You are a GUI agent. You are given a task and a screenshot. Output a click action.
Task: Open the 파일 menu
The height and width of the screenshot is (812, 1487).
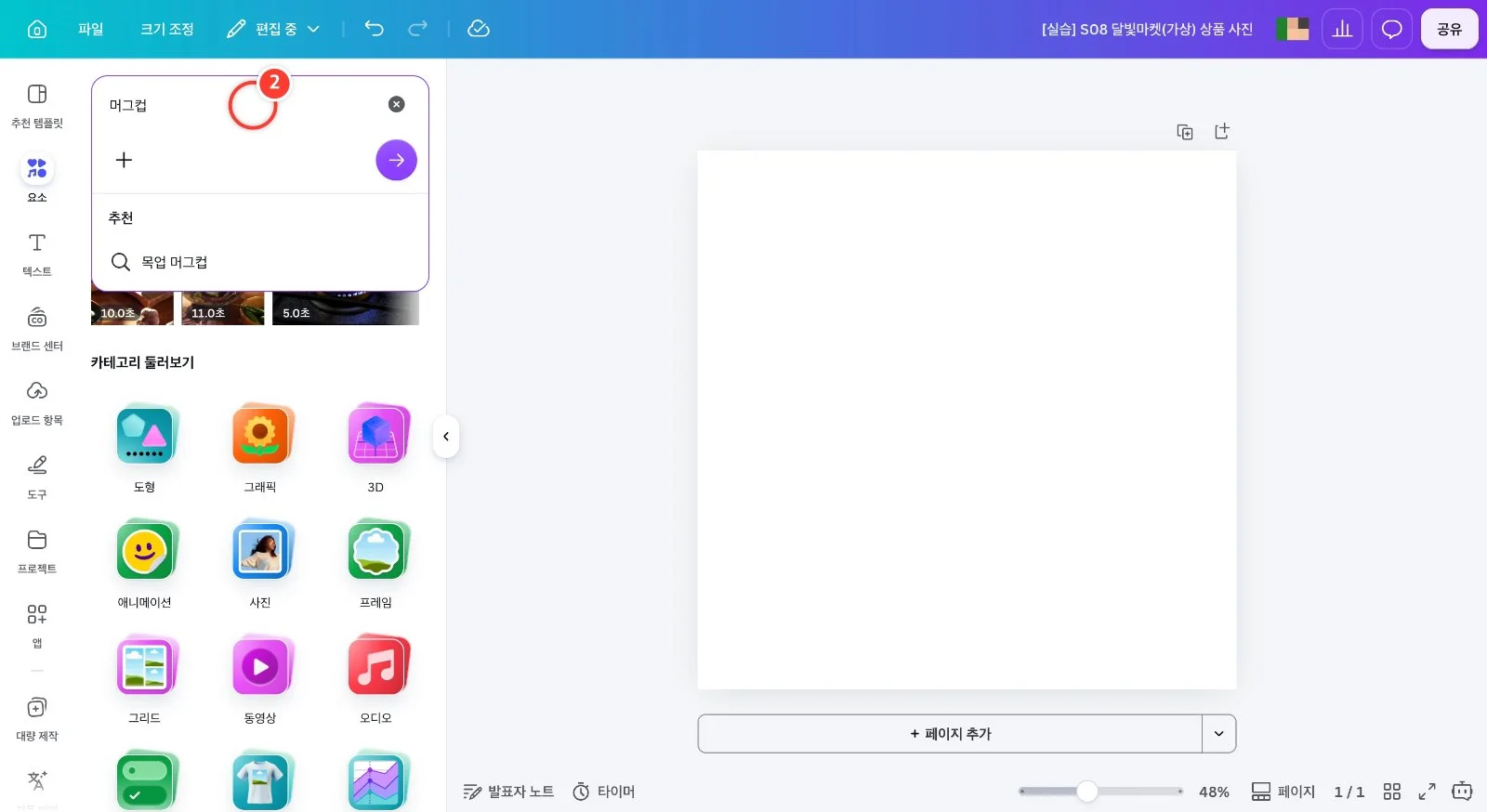tap(90, 29)
